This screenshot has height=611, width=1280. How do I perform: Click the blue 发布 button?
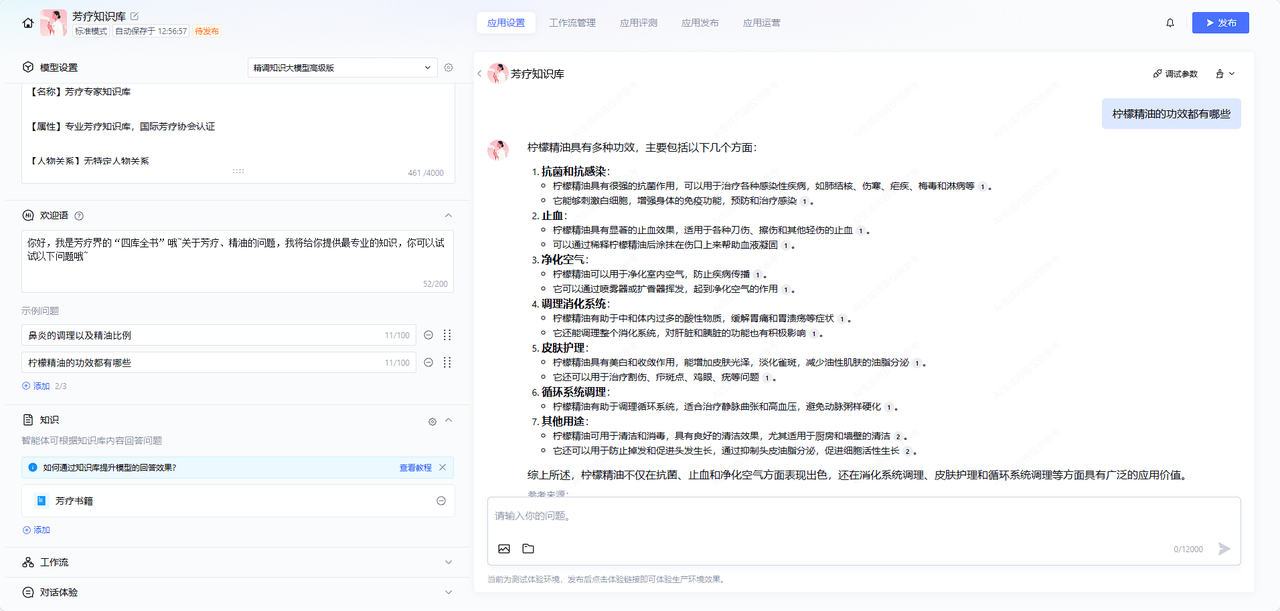tap(1220, 23)
